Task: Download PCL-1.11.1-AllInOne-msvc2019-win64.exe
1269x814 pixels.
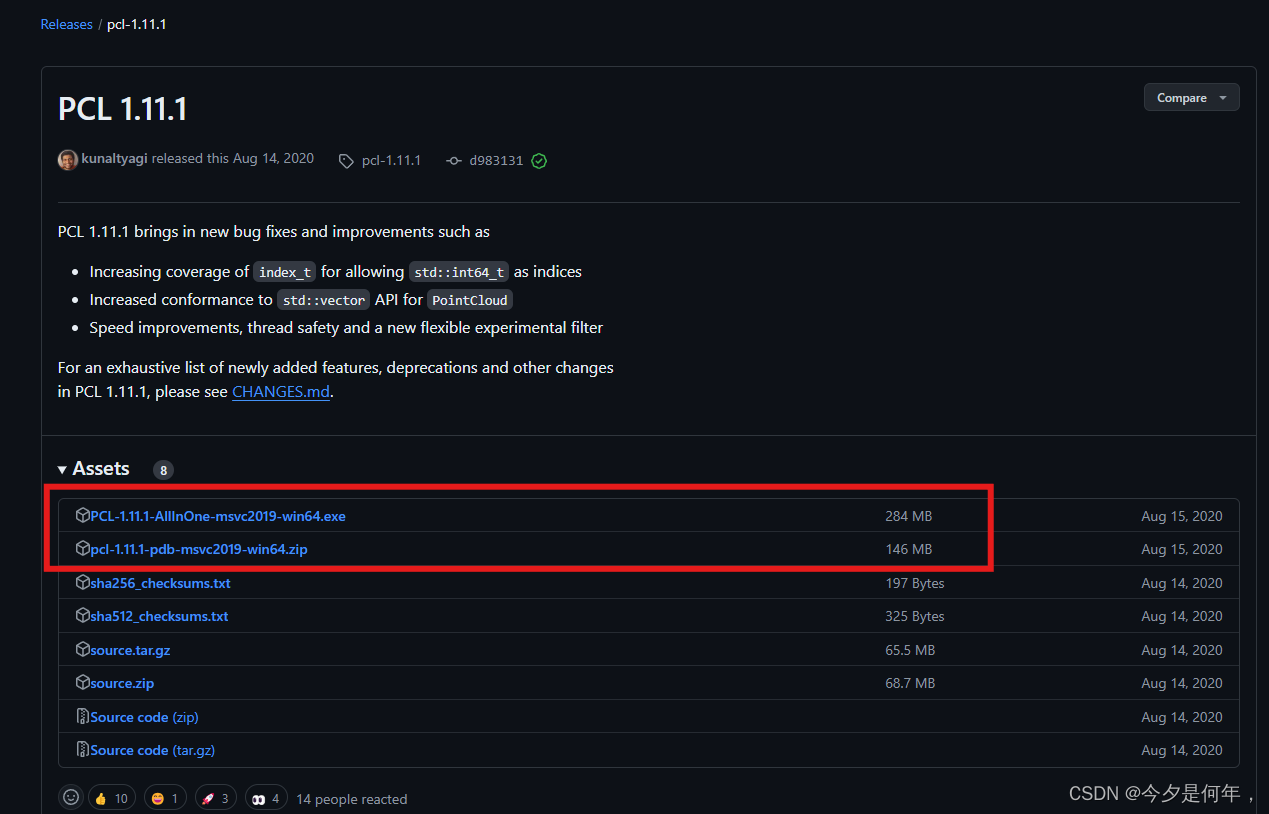Action: 218,516
